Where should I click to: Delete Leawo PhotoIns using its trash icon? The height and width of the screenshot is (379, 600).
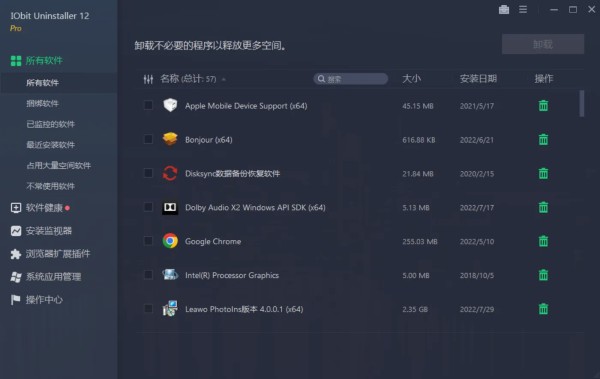[x=543, y=309]
